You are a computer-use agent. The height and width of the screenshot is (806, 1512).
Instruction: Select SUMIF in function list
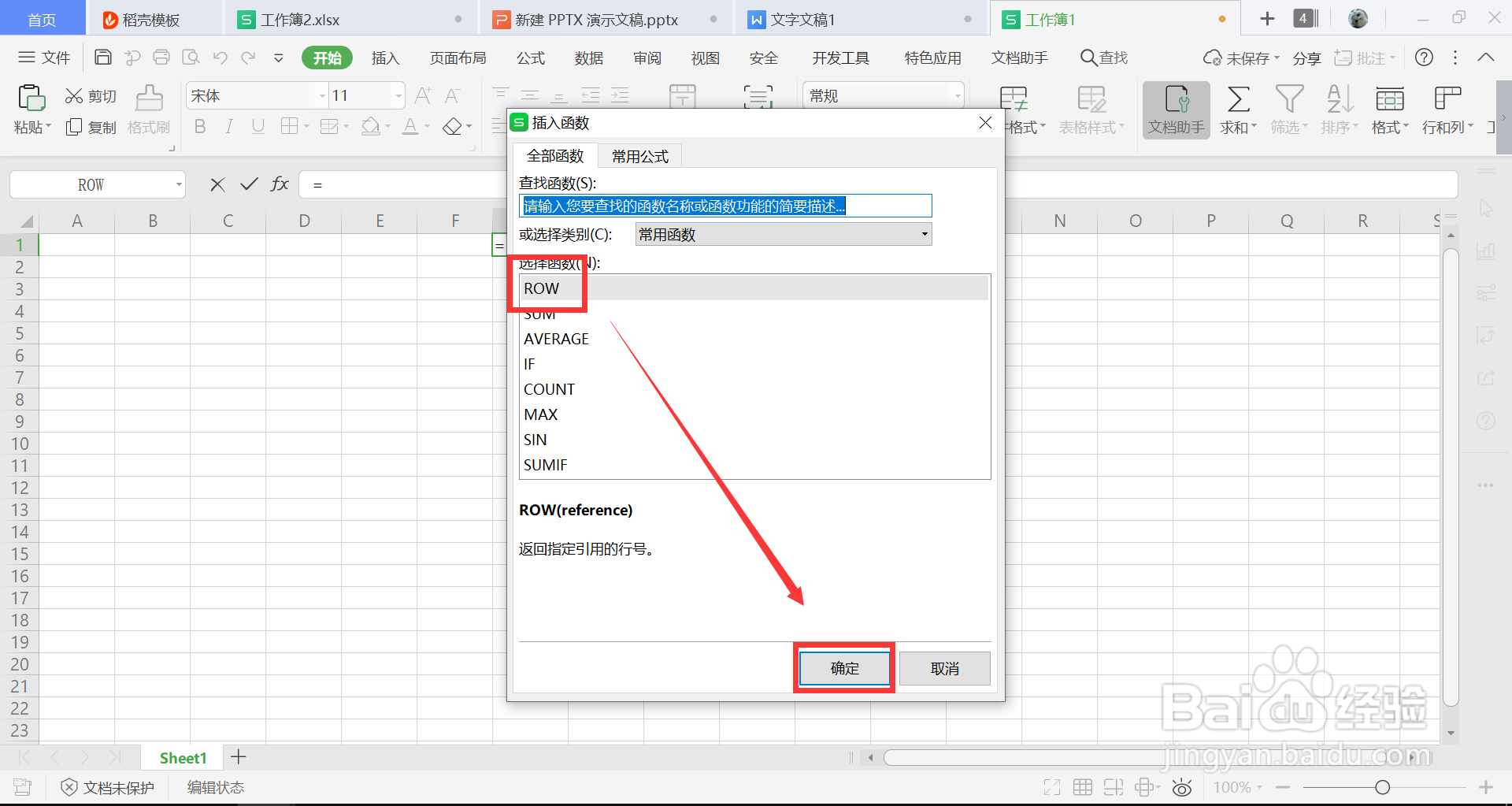tap(754, 465)
